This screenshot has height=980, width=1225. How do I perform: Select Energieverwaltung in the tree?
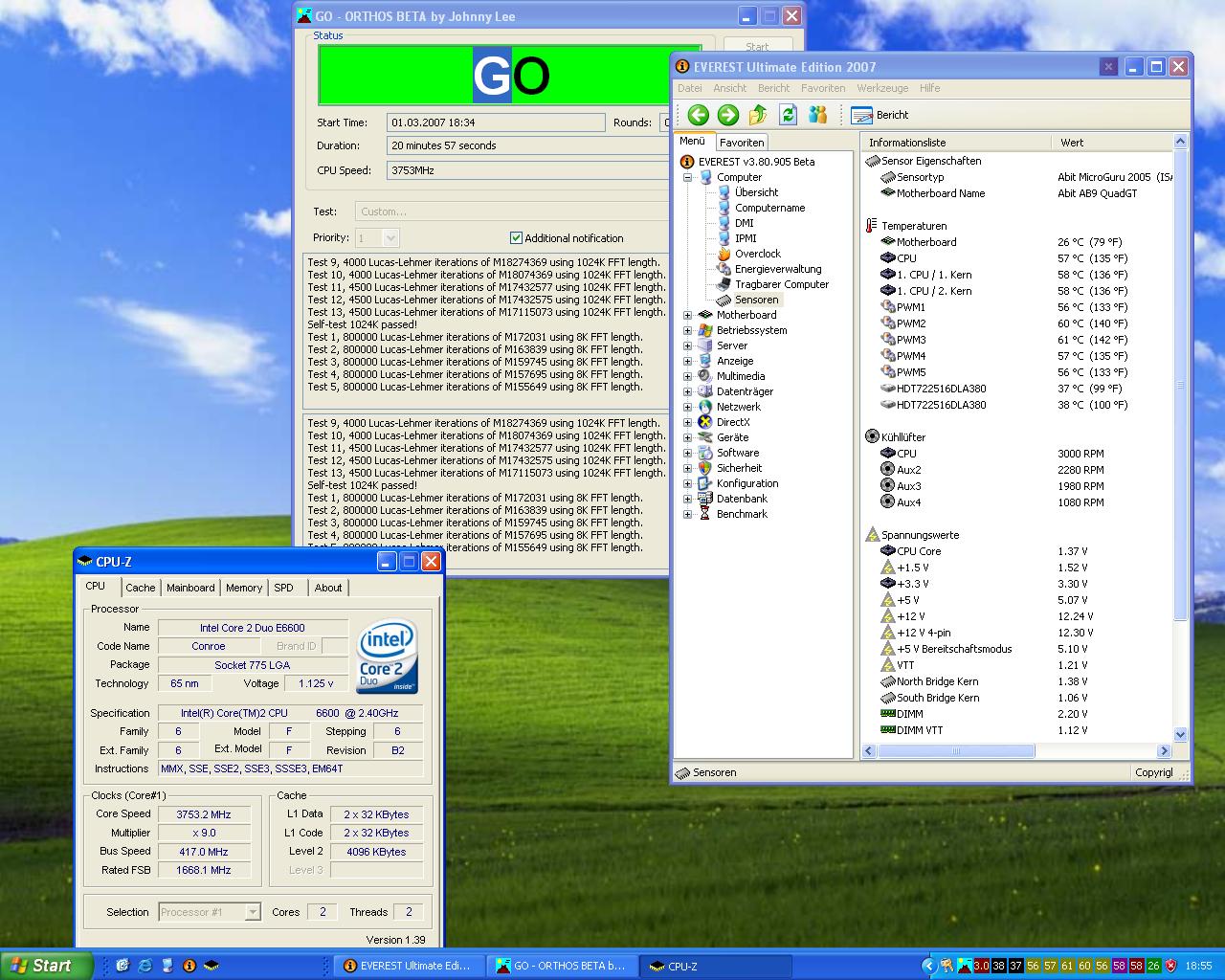point(777,269)
